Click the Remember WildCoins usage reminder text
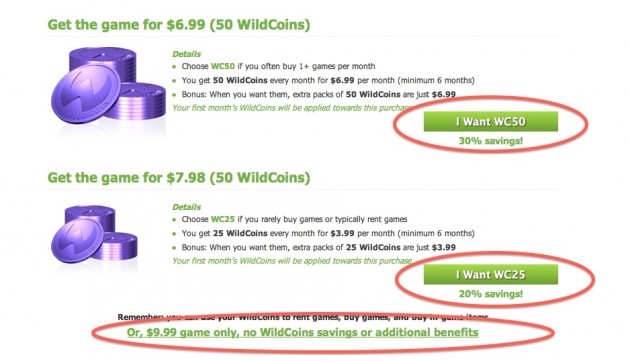This screenshot has height=361, width=630. coord(303,317)
